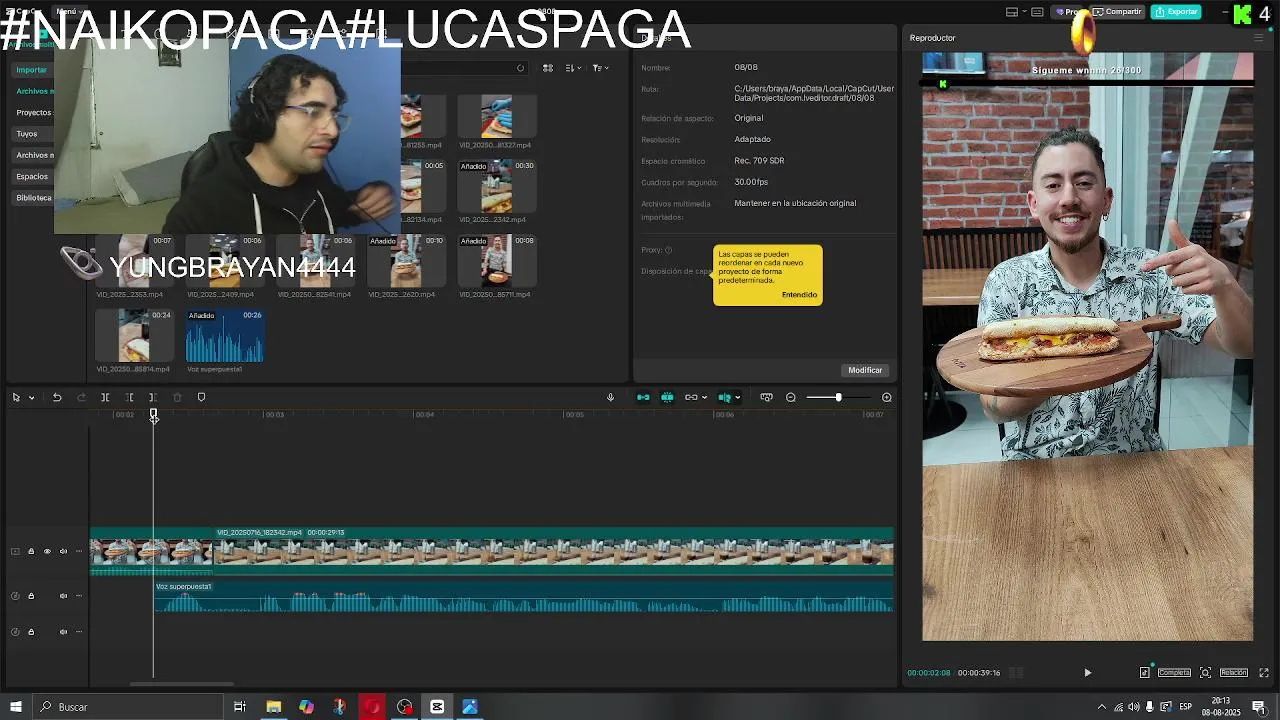Lock the Voz superpuesta1 audio track

coord(31,596)
